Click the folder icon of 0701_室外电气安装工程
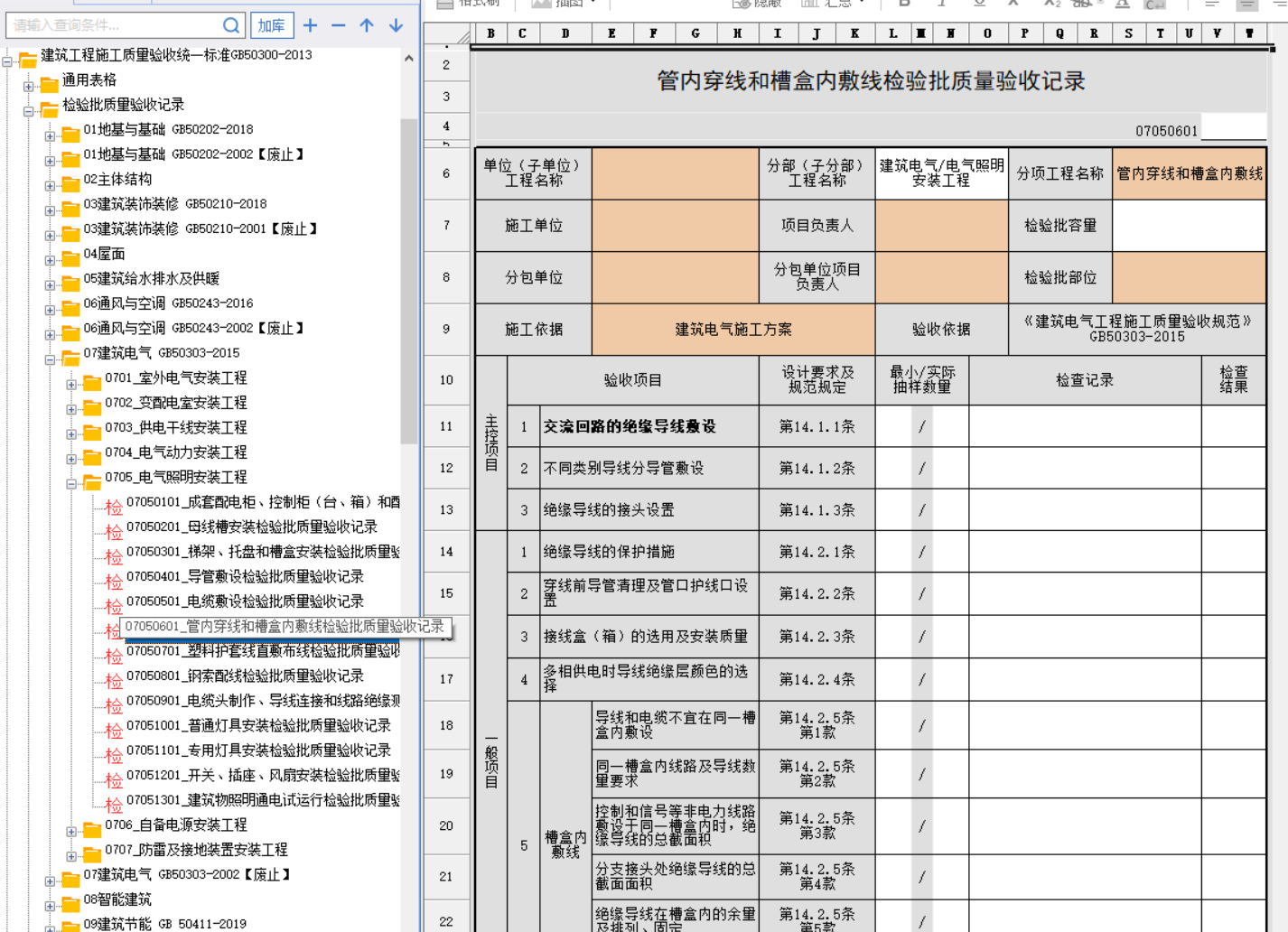 [91, 379]
